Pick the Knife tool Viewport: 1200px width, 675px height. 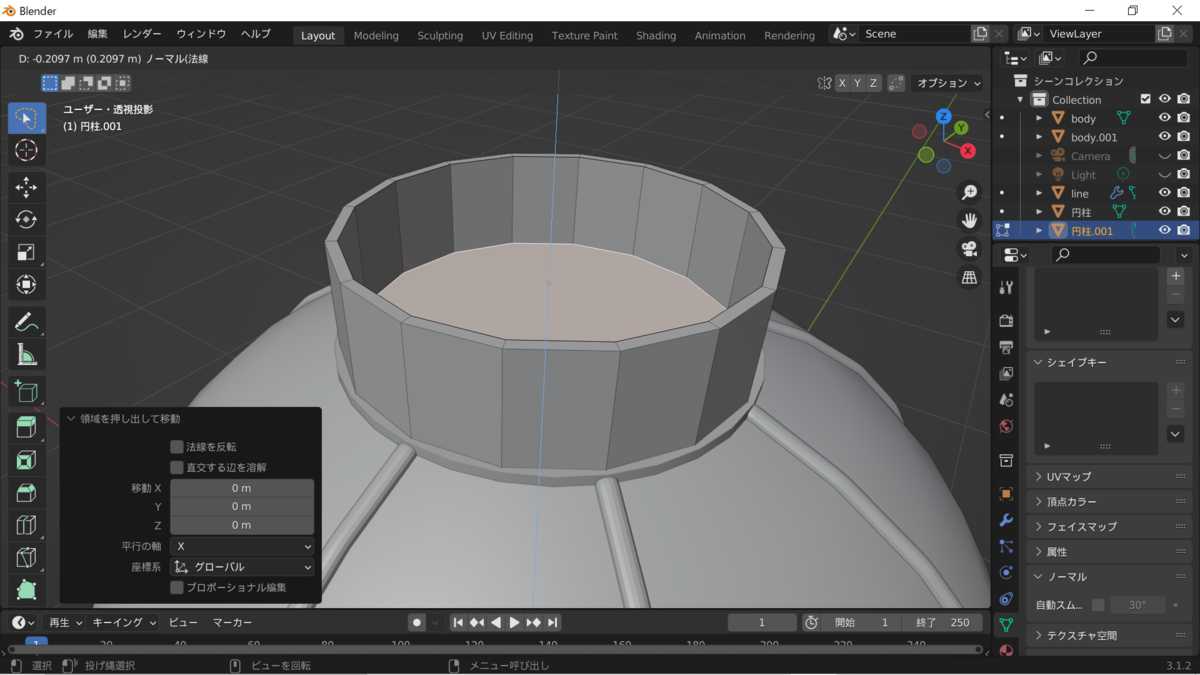[27, 557]
